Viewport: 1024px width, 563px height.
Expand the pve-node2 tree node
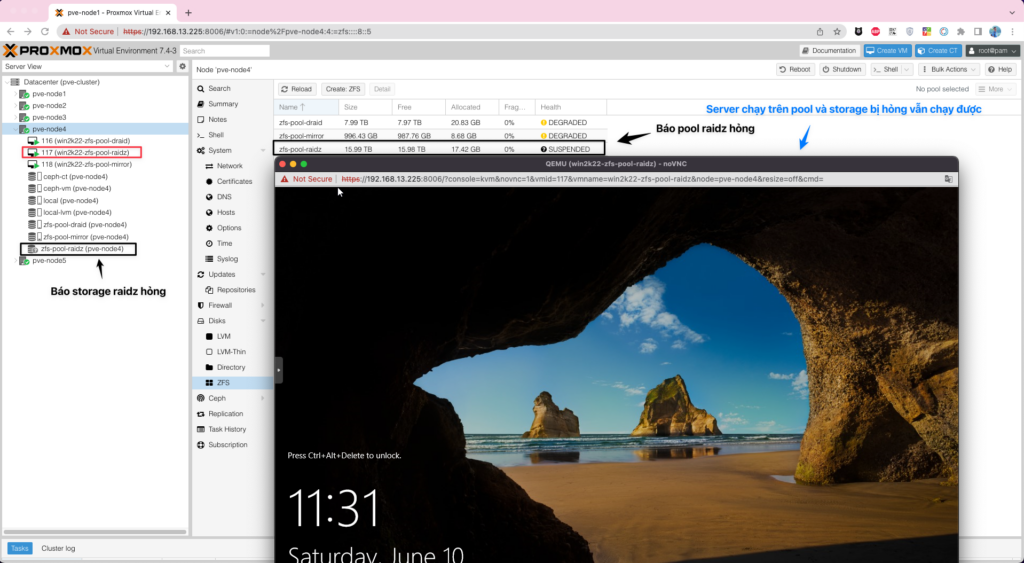pos(16,106)
